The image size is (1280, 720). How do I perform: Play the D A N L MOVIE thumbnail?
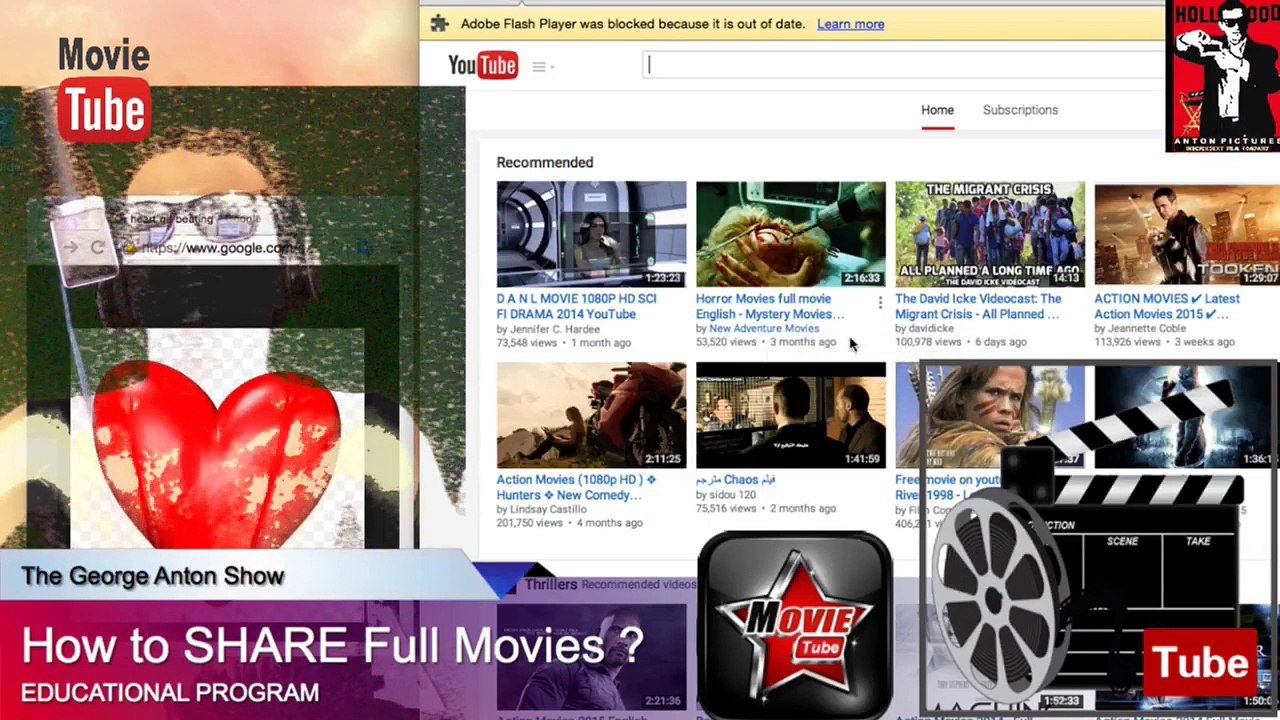(x=591, y=234)
